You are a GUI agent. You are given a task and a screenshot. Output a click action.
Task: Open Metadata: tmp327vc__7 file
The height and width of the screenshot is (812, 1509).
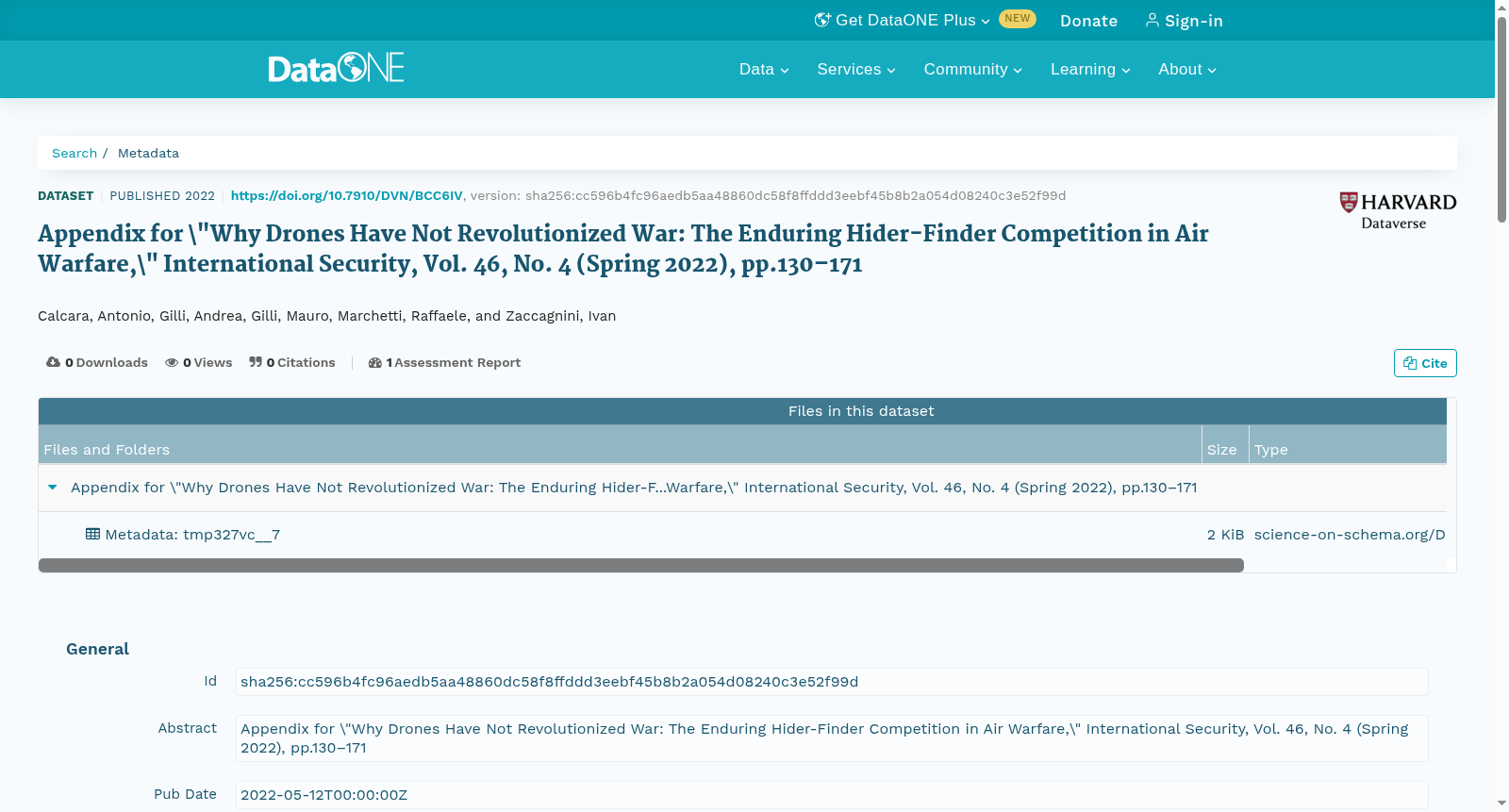point(192,535)
